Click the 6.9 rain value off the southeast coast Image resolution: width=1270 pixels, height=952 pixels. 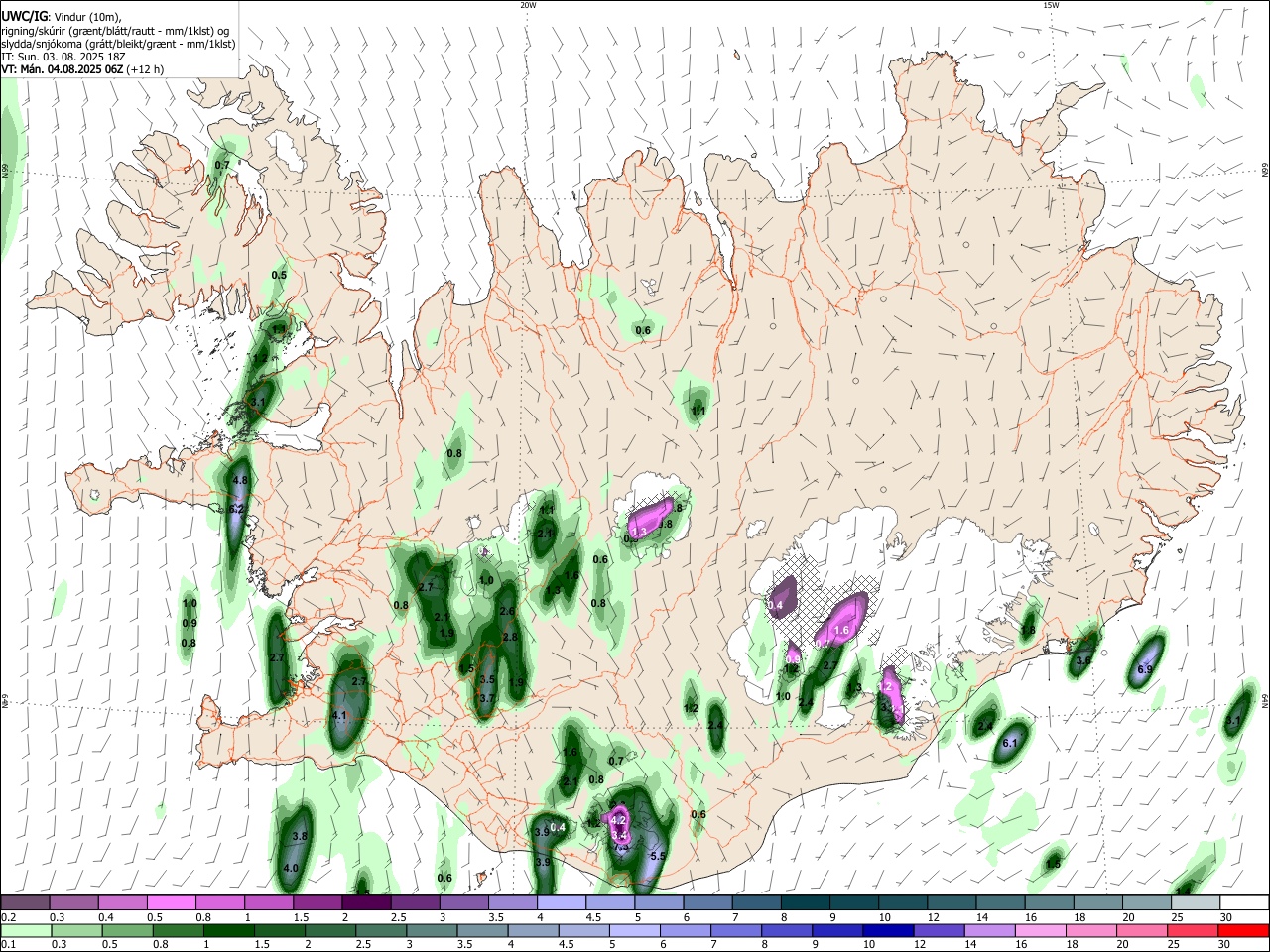(1144, 670)
